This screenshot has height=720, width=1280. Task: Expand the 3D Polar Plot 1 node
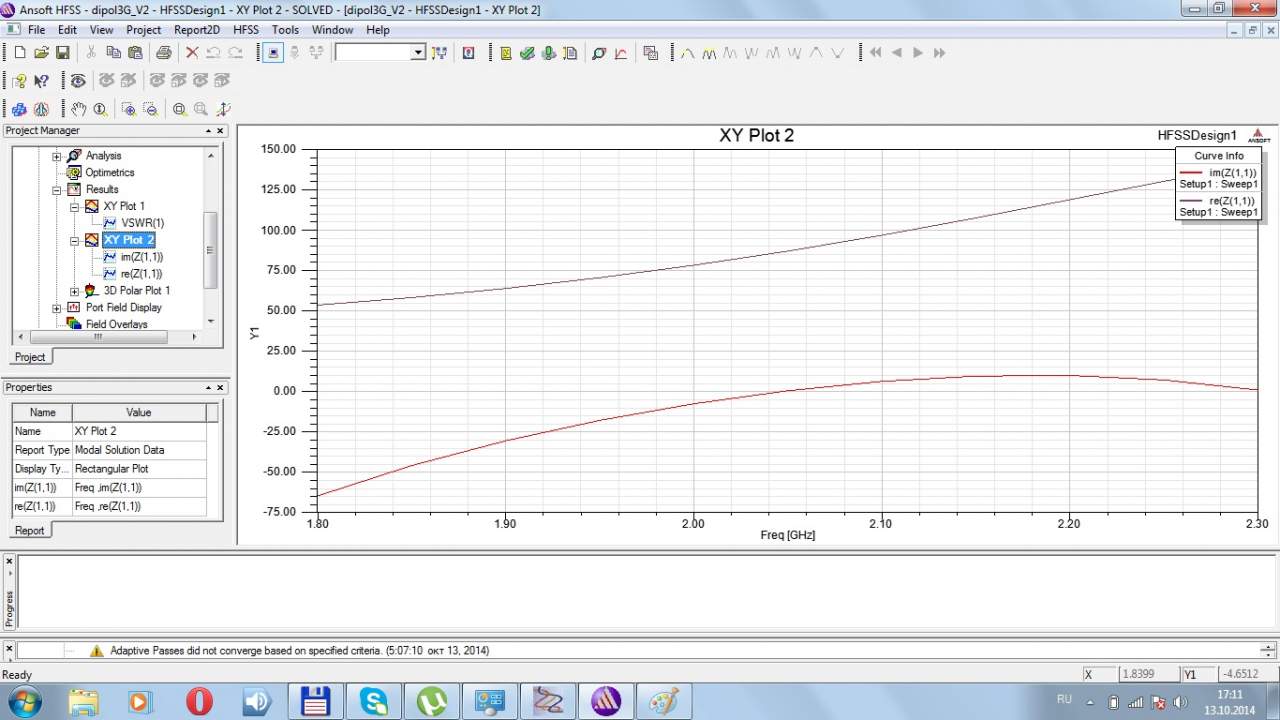pyautogui.click(x=74, y=291)
